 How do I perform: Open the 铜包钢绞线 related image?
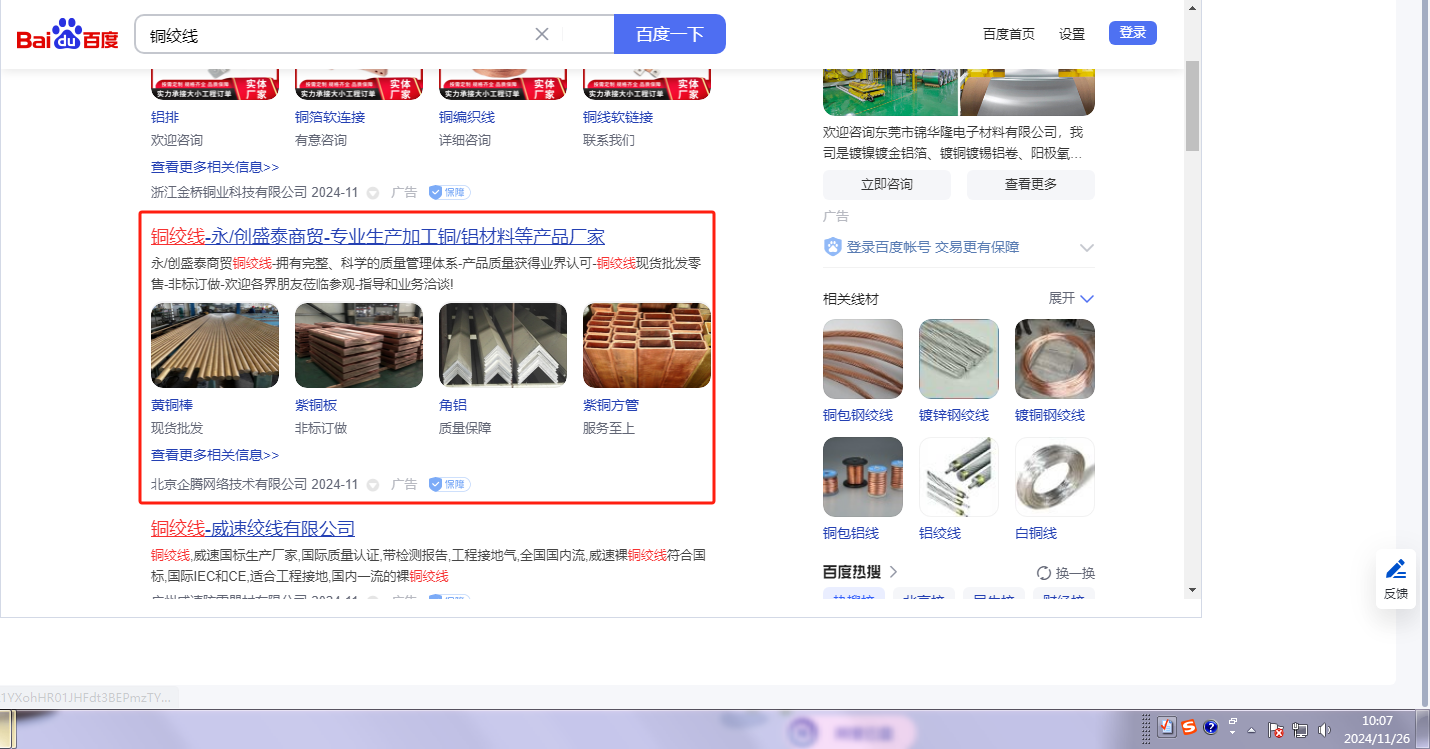(863, 359)
